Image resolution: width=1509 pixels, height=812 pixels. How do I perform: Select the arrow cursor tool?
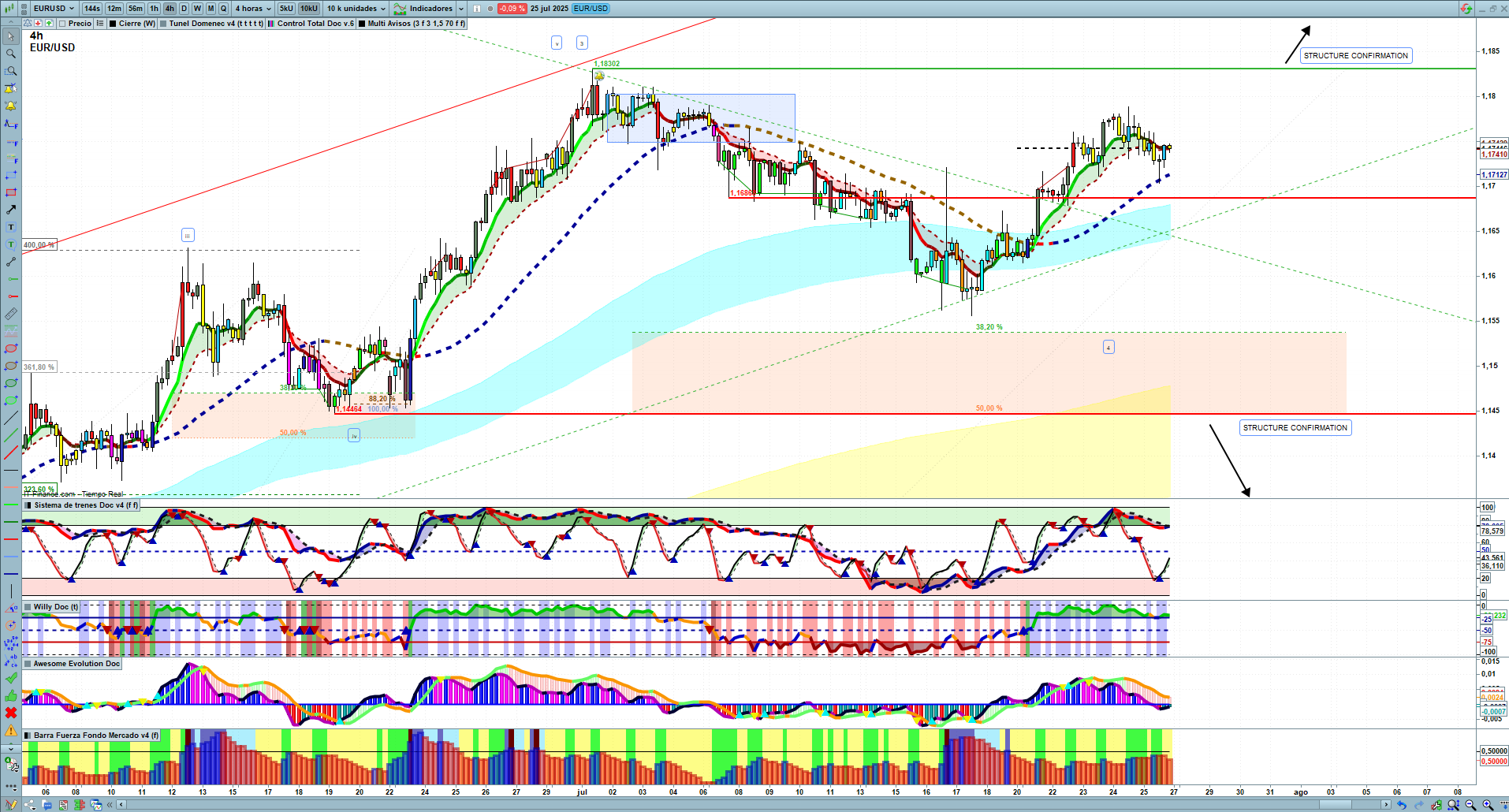pos(11,36)
